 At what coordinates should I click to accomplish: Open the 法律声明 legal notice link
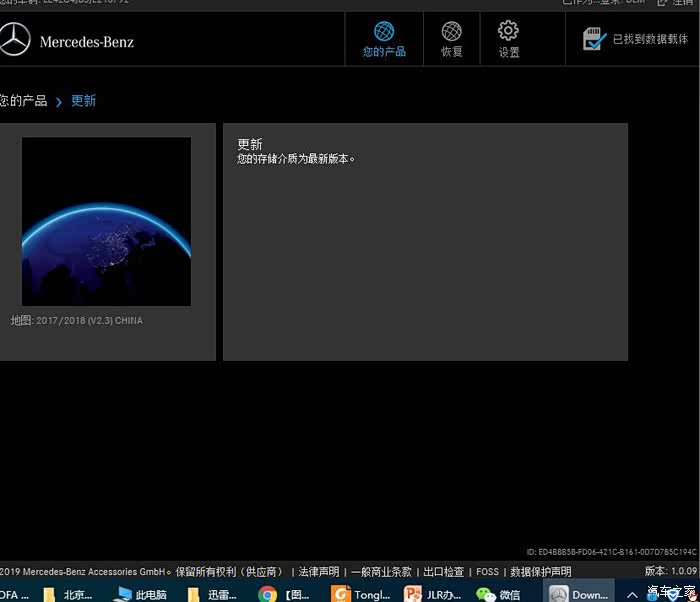[319, 572]
